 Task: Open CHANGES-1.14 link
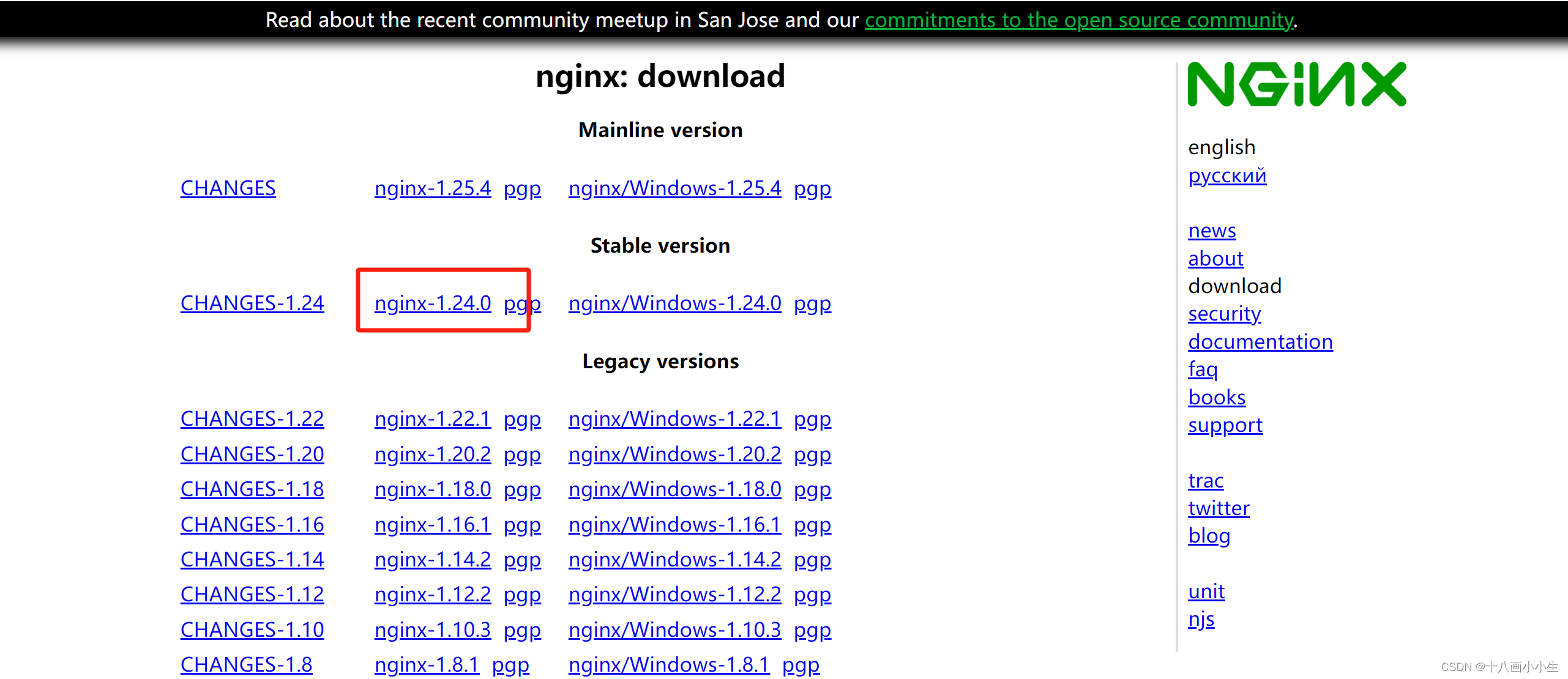pyautogui.click(x=252, y=559)
